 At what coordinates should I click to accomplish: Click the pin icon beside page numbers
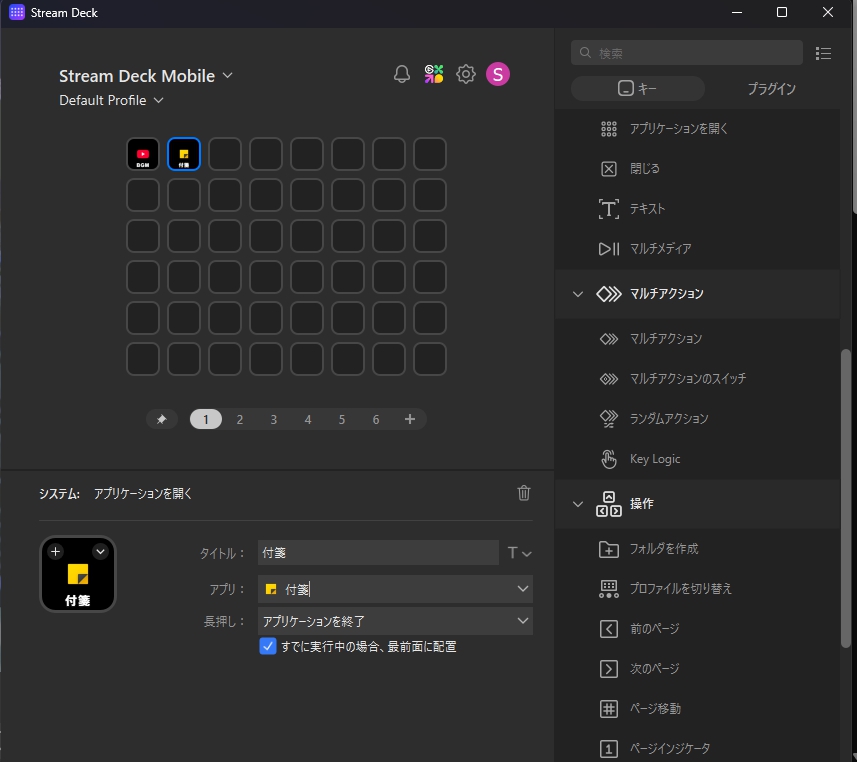tap(161, 420)
